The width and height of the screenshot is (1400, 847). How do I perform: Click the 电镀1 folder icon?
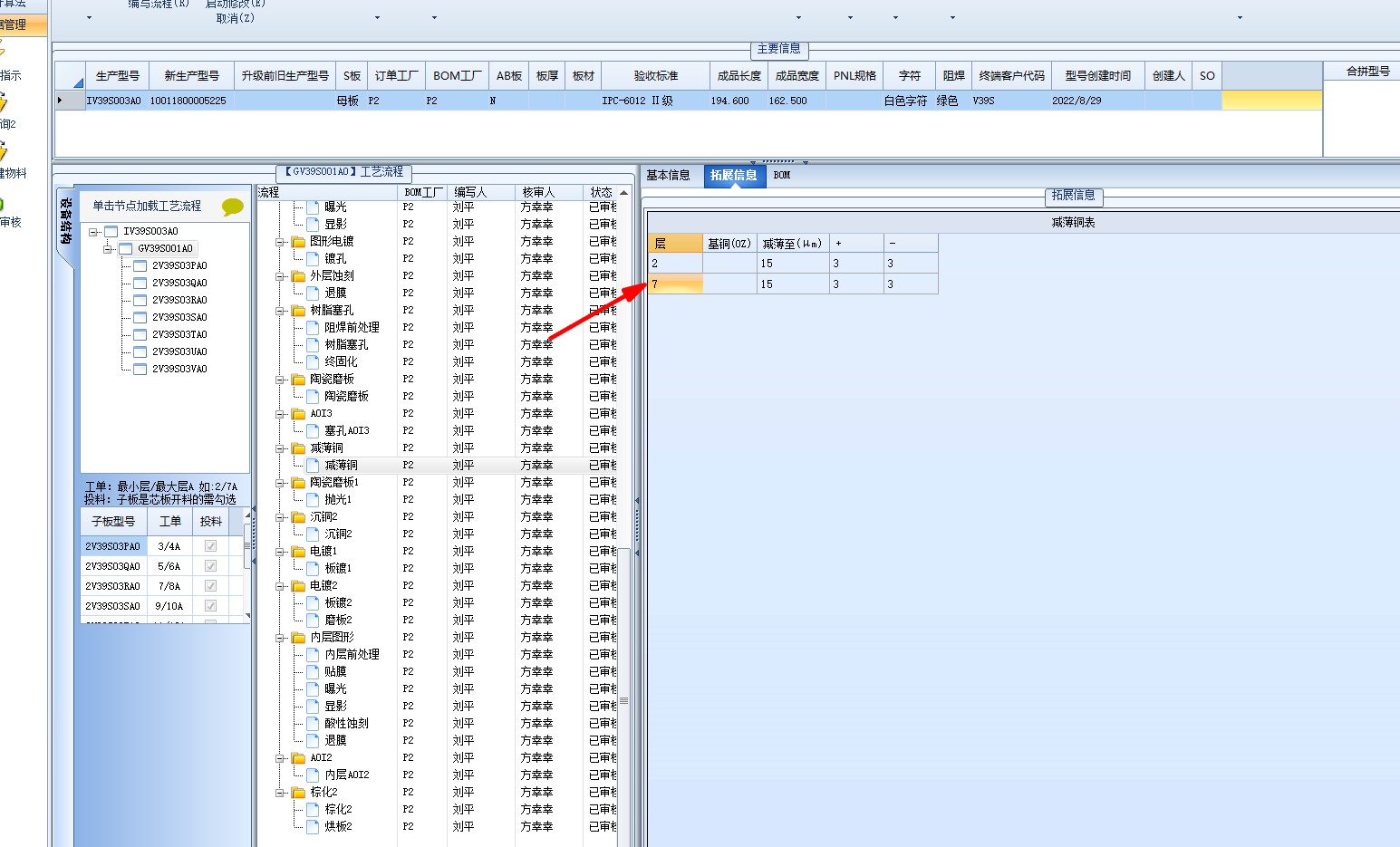coord(298,552)
